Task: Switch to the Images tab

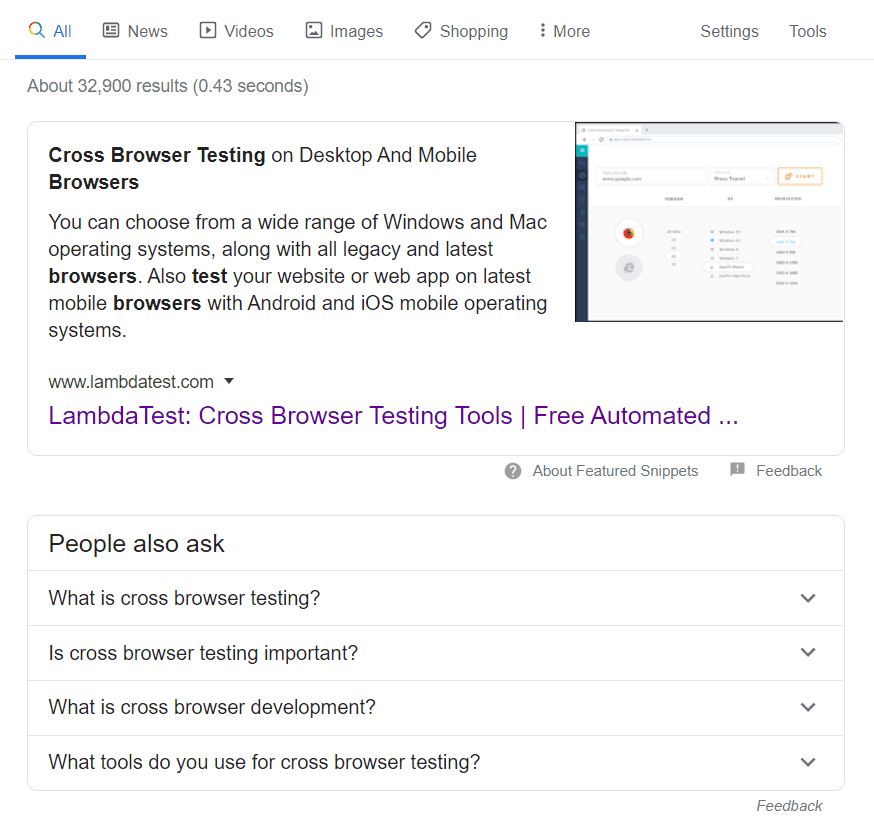Action: [x=344, y=30]
